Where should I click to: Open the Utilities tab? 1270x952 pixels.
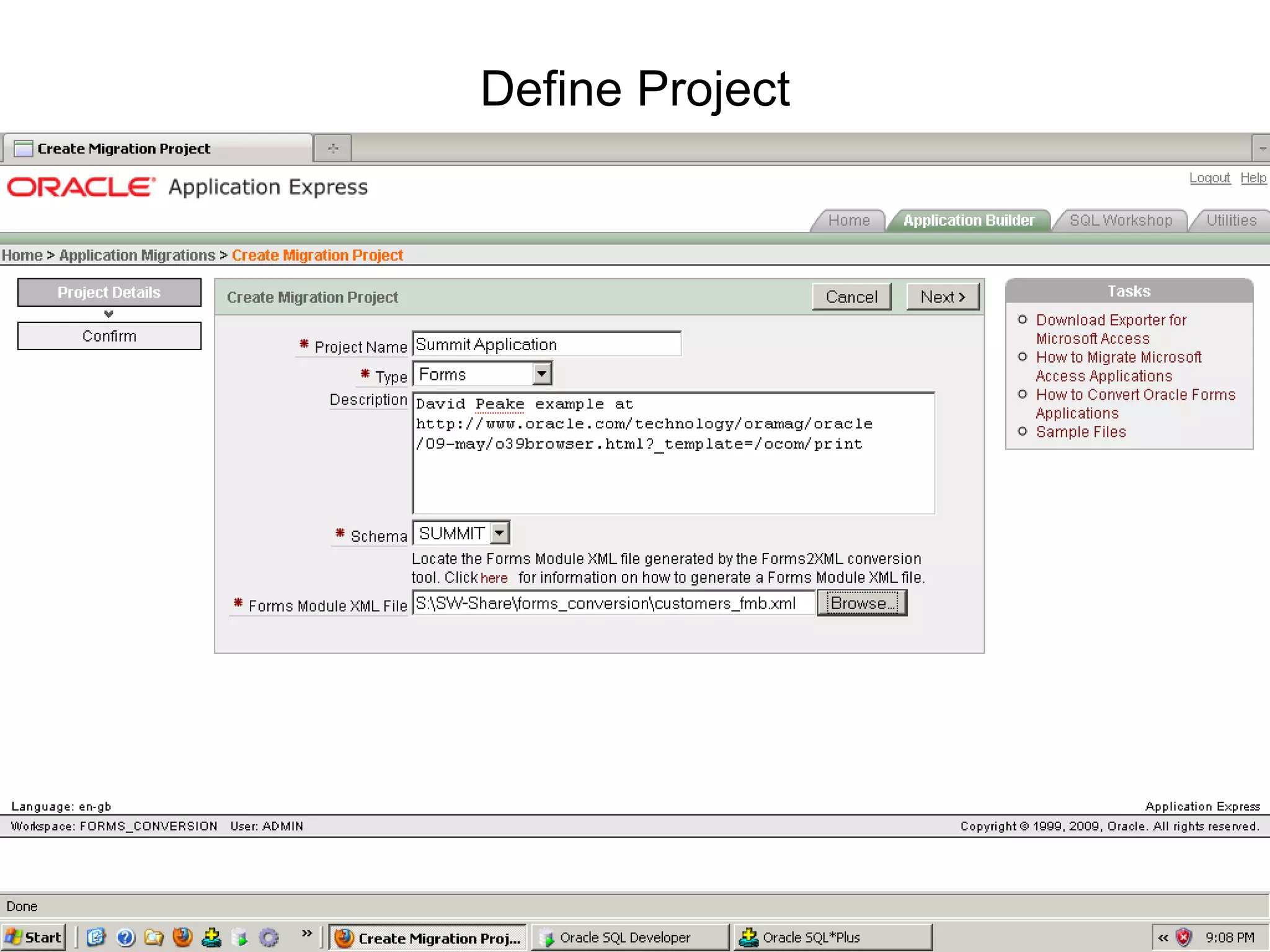[1231, 221]
